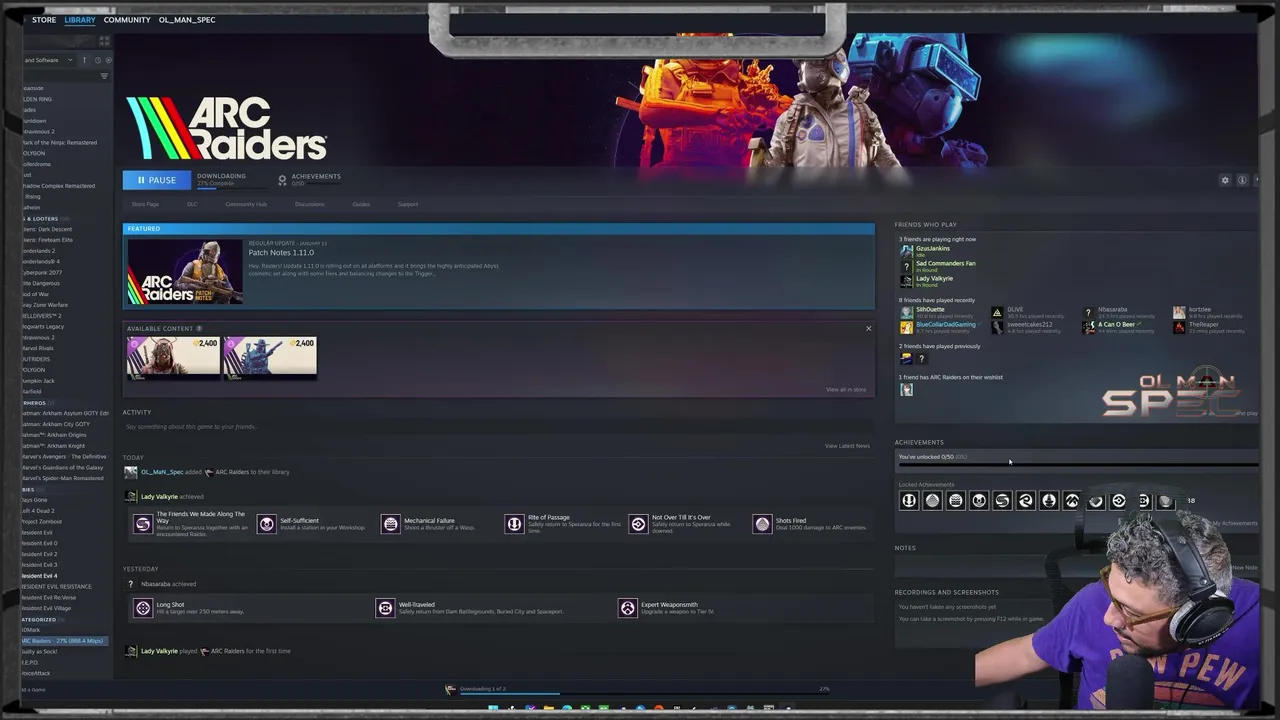Open the STORE menu

coord(44,20)
